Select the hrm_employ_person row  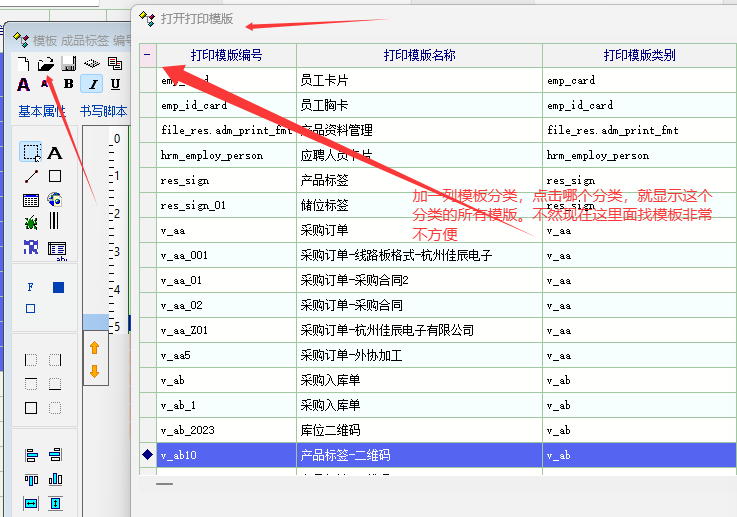pos(438,155)
